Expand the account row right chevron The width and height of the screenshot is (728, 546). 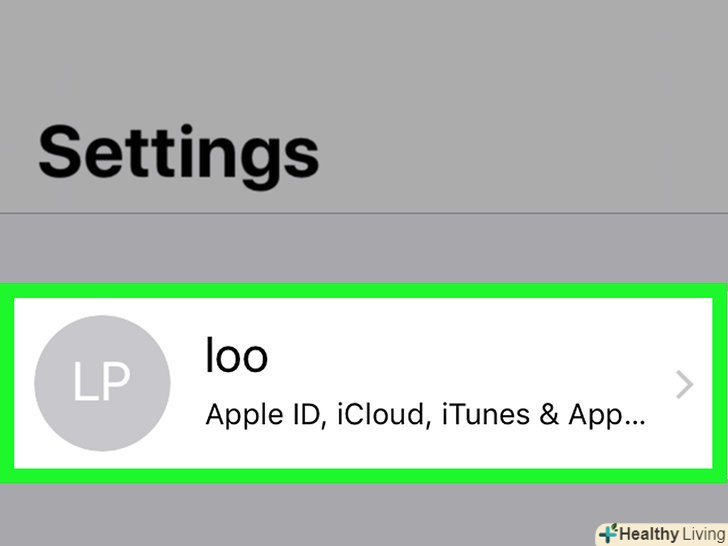coord(684,384)
